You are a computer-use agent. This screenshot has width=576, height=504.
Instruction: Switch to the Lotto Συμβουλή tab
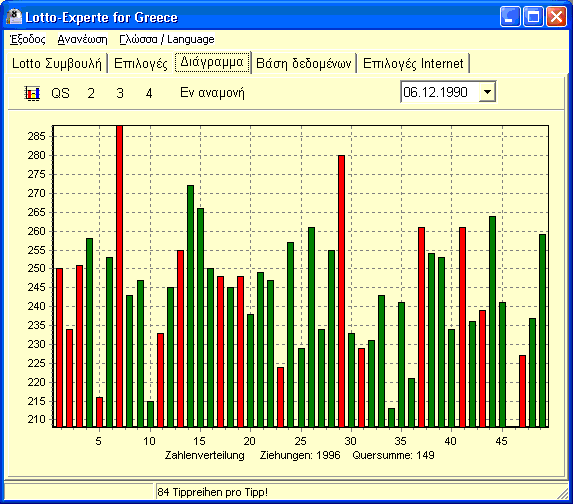pyautogui.click(x=57, y=63)
